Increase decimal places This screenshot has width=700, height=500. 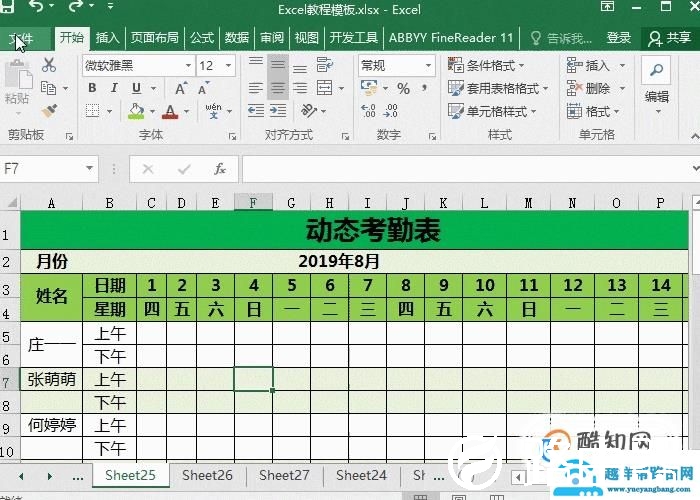pyautogui.click(x=368, y=111)
